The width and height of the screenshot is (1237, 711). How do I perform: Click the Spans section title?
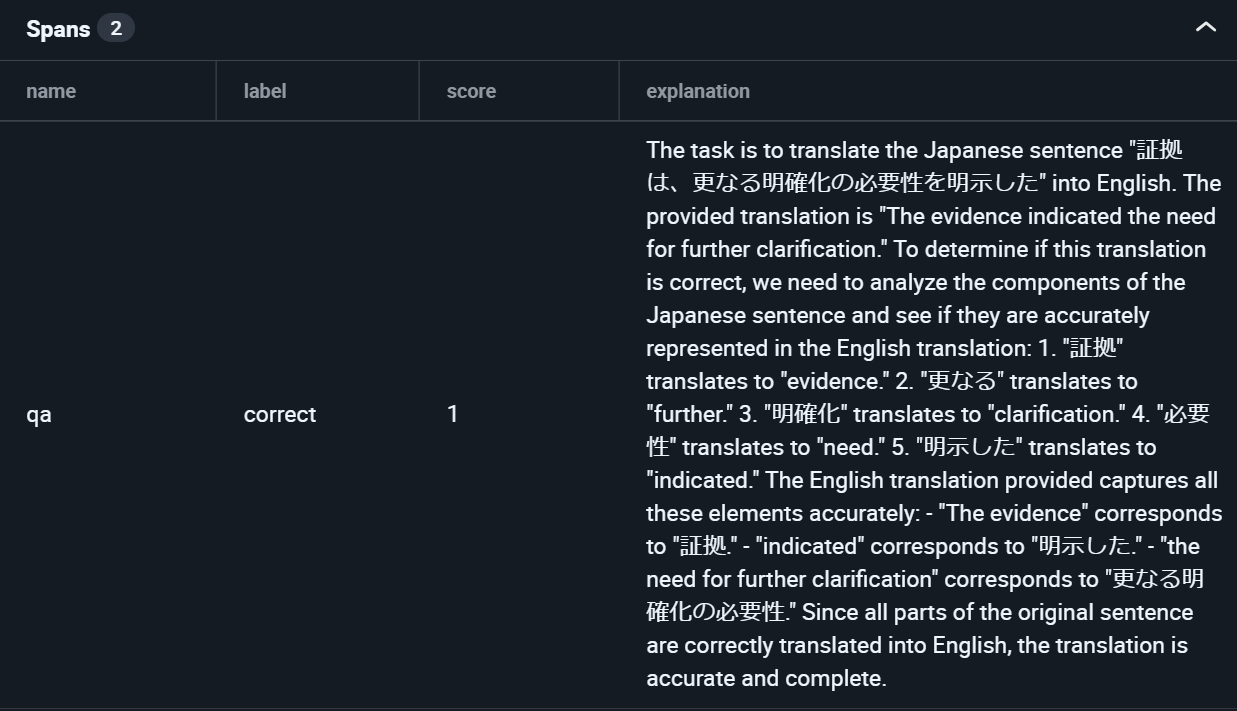coord(58,29)
